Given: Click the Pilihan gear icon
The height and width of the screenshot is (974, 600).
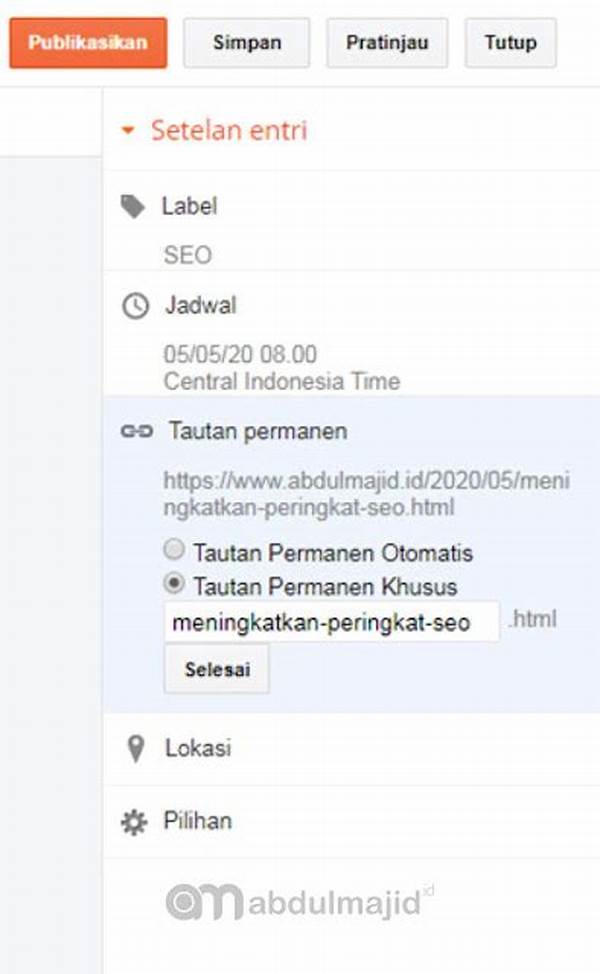Looking at the screenshot, I should 134,822.
